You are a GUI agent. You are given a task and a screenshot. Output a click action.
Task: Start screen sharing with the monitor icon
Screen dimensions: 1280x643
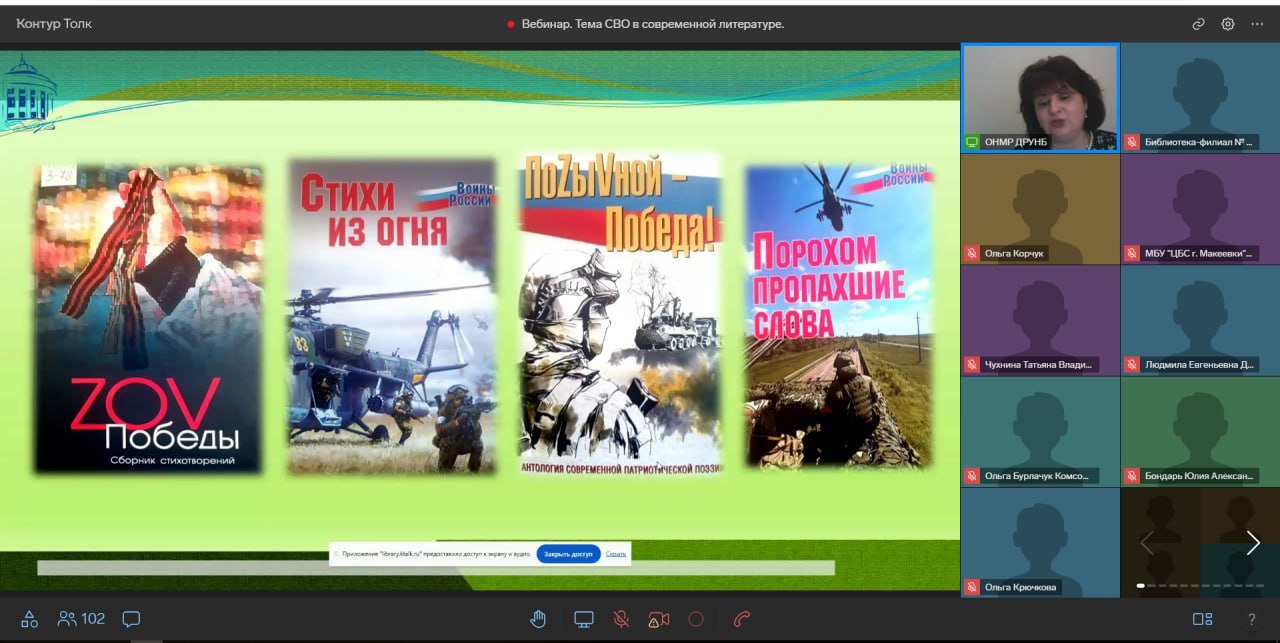coord(583,619)
